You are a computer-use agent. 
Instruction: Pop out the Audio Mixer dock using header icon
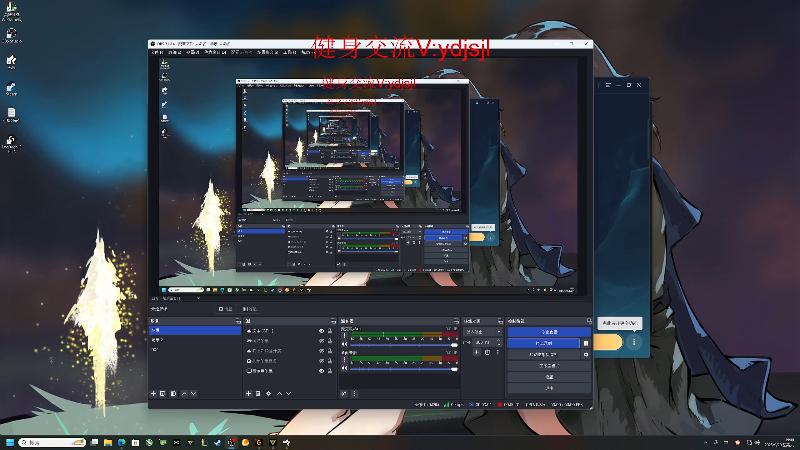(456, 321)
